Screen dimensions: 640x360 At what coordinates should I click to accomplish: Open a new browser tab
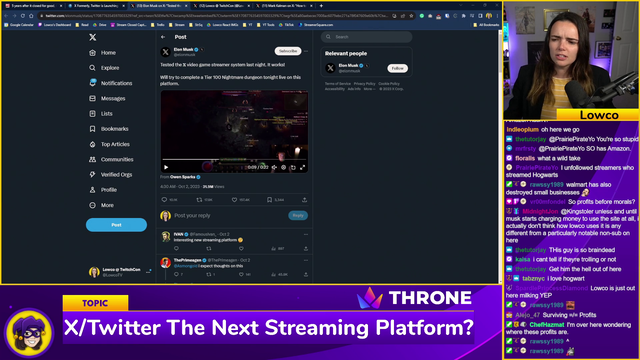click(321, 6)
